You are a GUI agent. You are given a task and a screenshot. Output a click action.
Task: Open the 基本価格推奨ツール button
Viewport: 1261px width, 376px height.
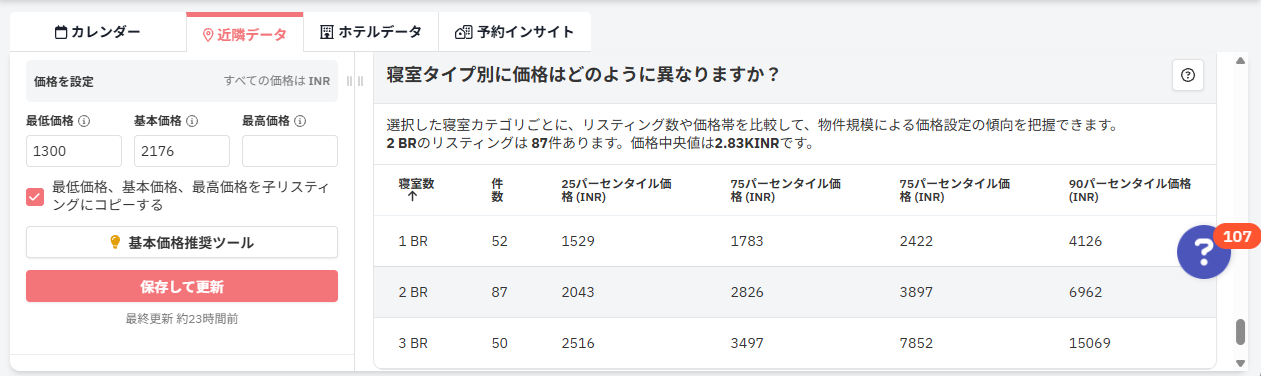tap(182, 243)
